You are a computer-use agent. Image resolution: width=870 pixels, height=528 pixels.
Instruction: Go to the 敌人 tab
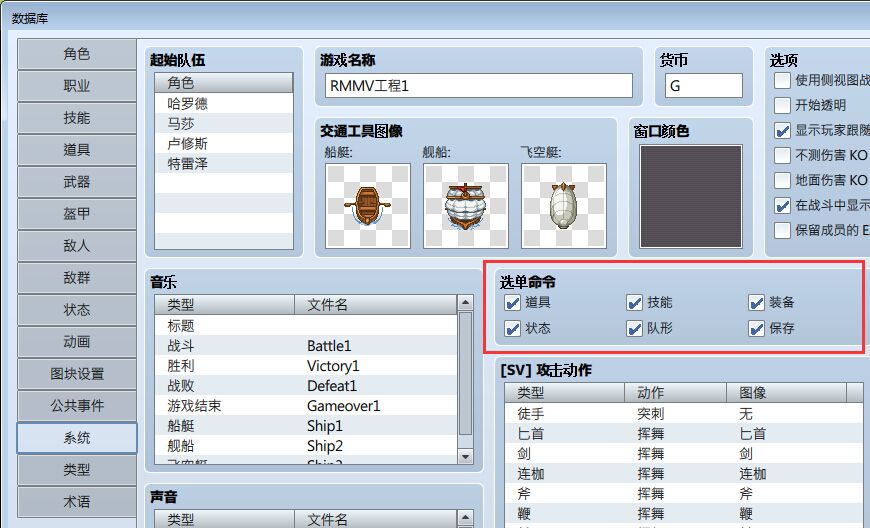77,246
